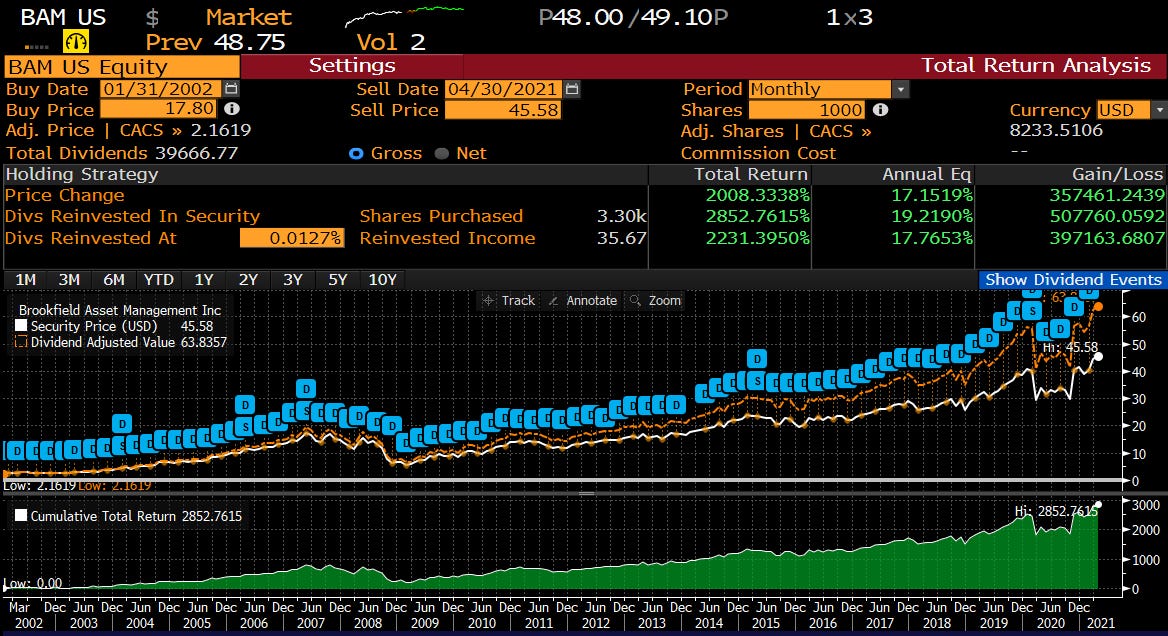Open the Settings menu

click(352, 66)
